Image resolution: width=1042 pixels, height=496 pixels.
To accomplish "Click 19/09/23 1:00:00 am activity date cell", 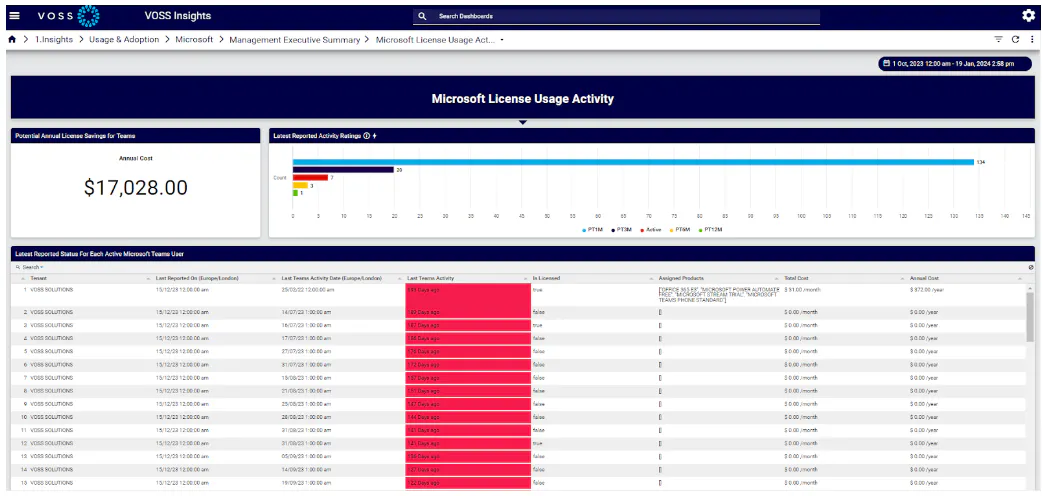I will (306, 482).
